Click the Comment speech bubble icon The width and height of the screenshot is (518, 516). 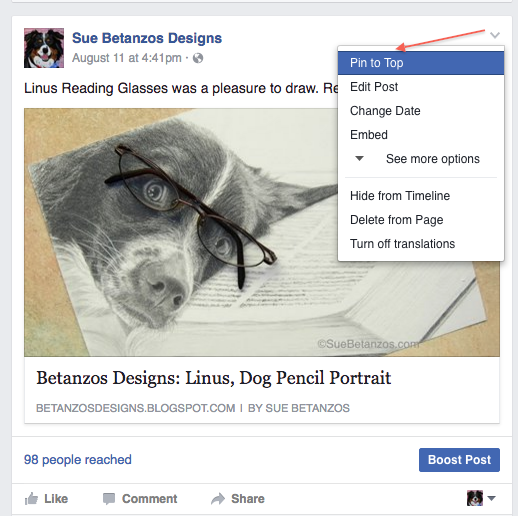pyautogui.click(x=109, y=499)
